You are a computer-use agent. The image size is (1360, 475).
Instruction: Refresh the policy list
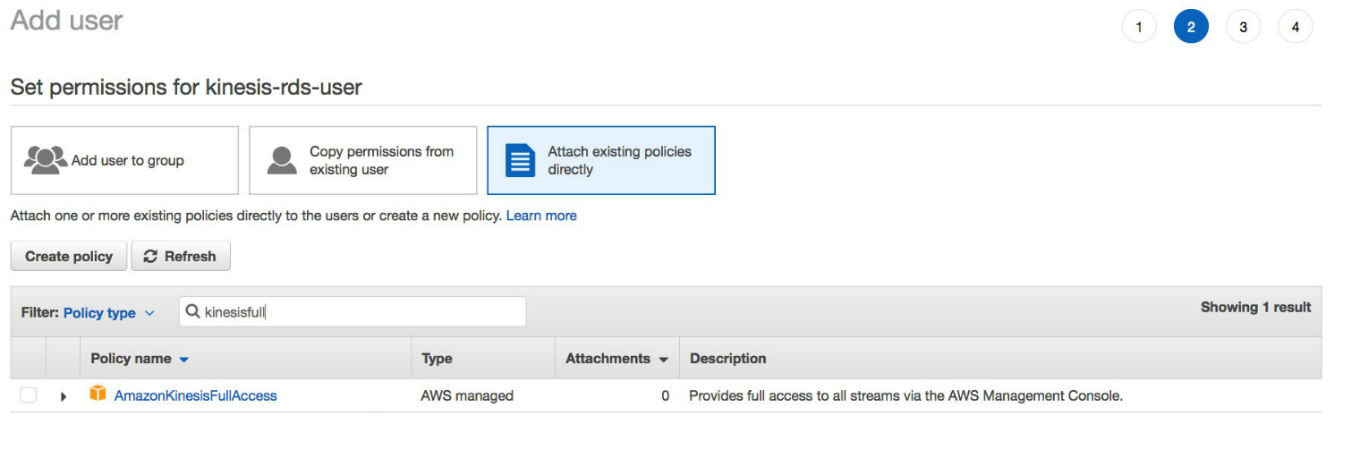coord(181,256)
